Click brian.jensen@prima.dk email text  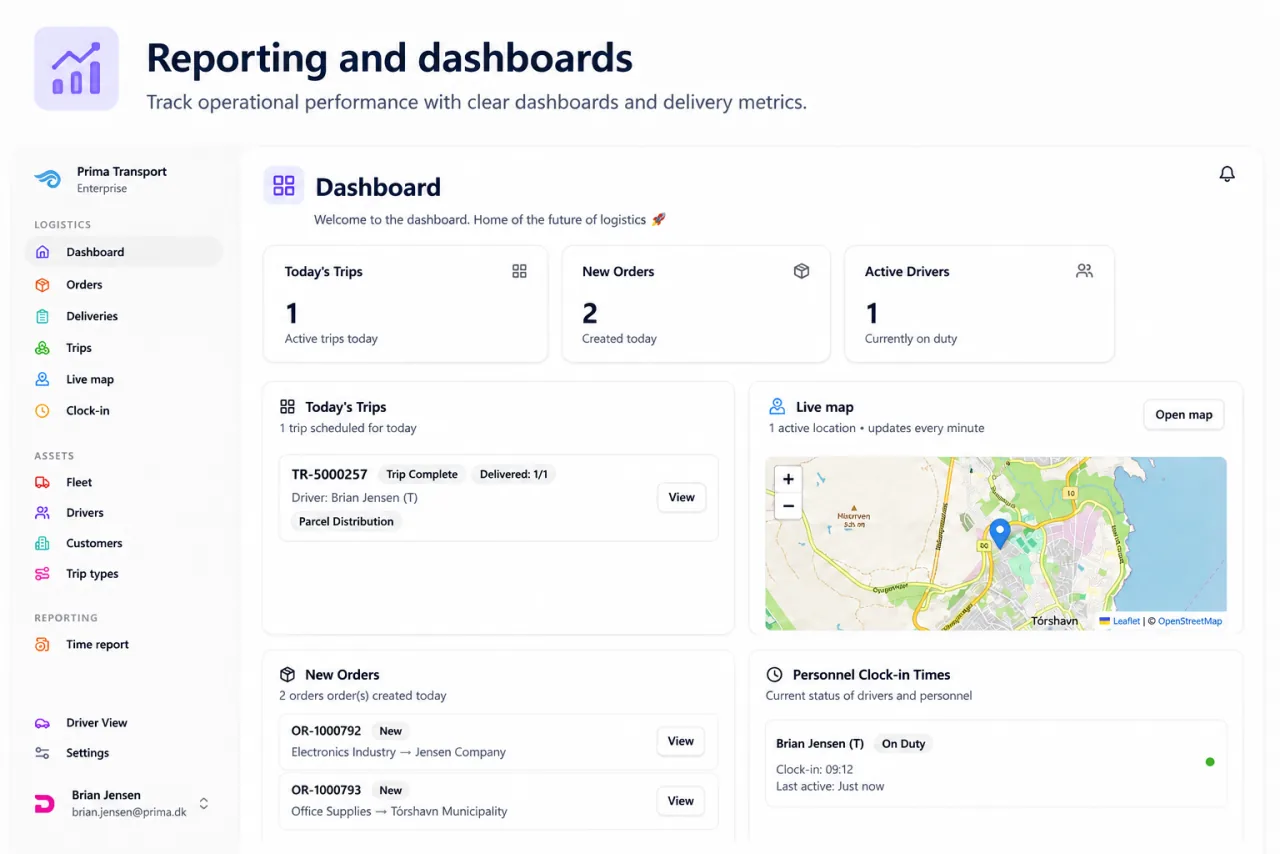pyautogui.click(x=129, y=812)
